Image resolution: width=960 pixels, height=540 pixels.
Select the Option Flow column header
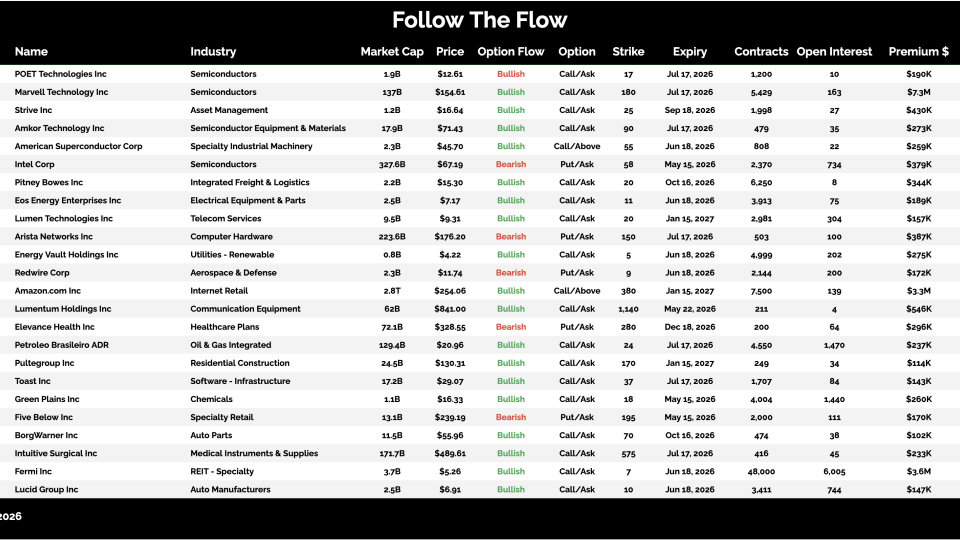coord(510,52)
